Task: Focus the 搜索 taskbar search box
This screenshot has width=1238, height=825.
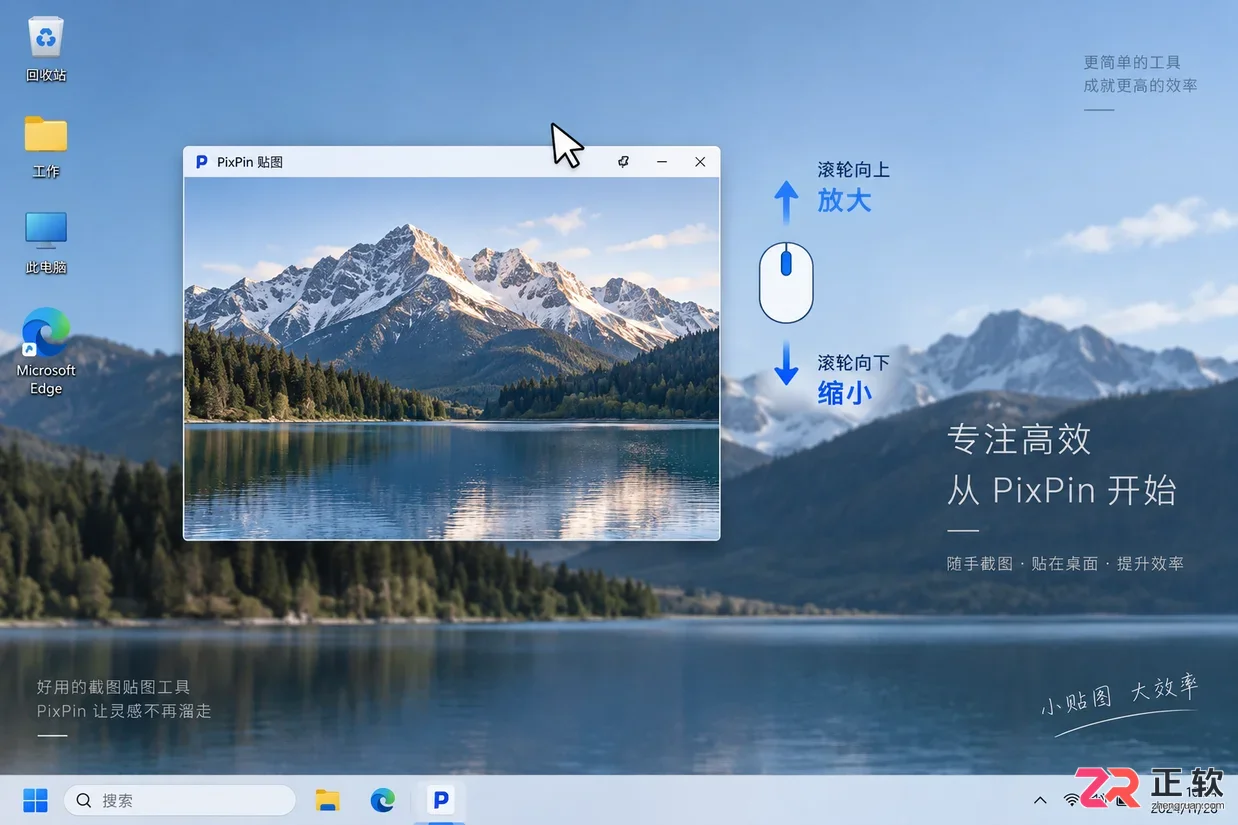Action: [180, 800]
